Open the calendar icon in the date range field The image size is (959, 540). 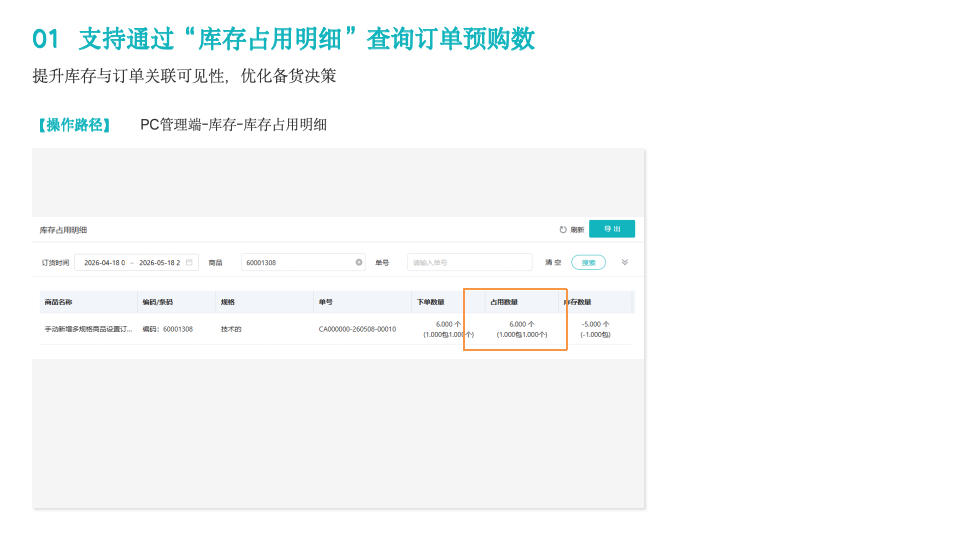[189, 262]
